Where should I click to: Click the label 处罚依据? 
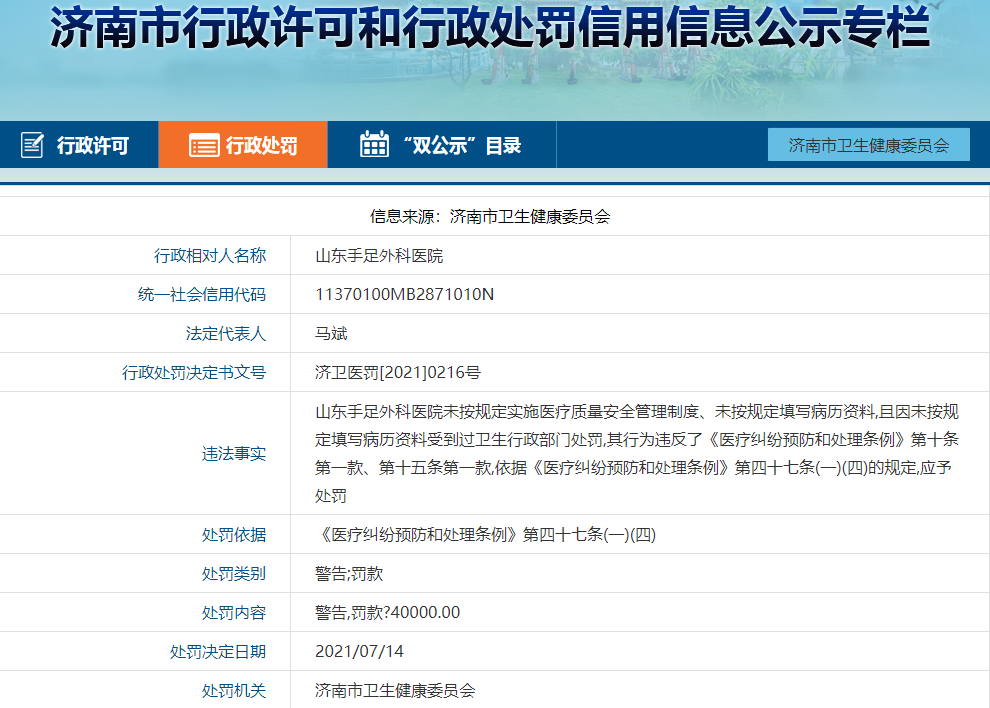[234, 535]
